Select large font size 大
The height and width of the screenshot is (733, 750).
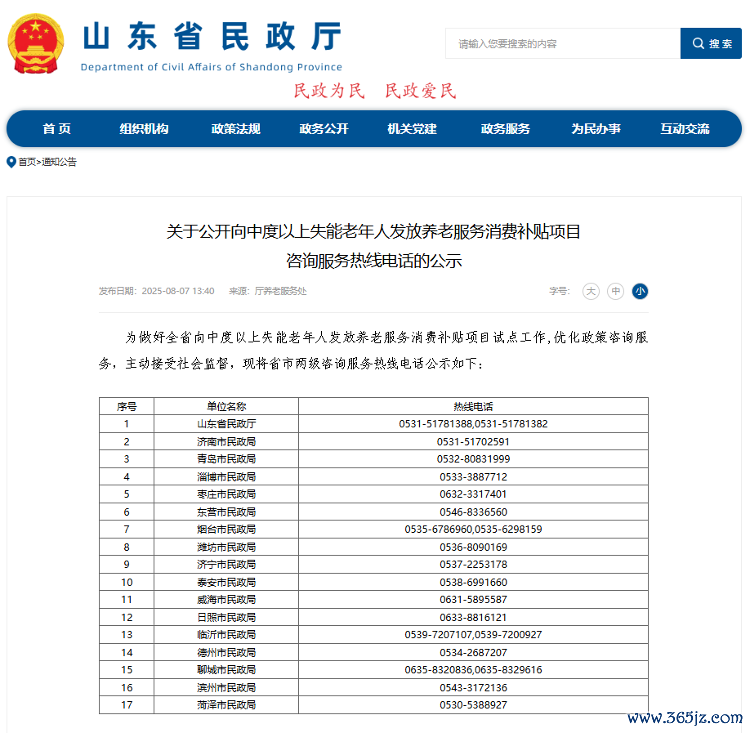[x=591, y=291]
